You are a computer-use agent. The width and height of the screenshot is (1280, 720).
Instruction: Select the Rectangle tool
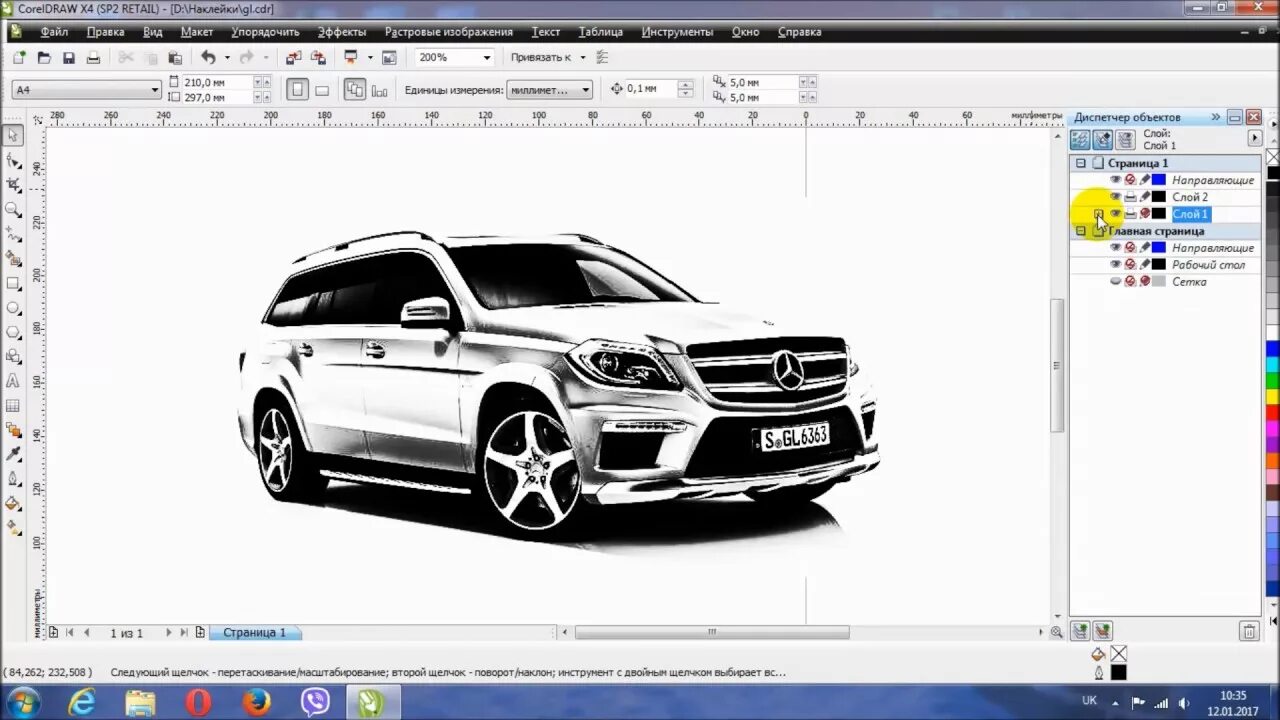[13, 283]
